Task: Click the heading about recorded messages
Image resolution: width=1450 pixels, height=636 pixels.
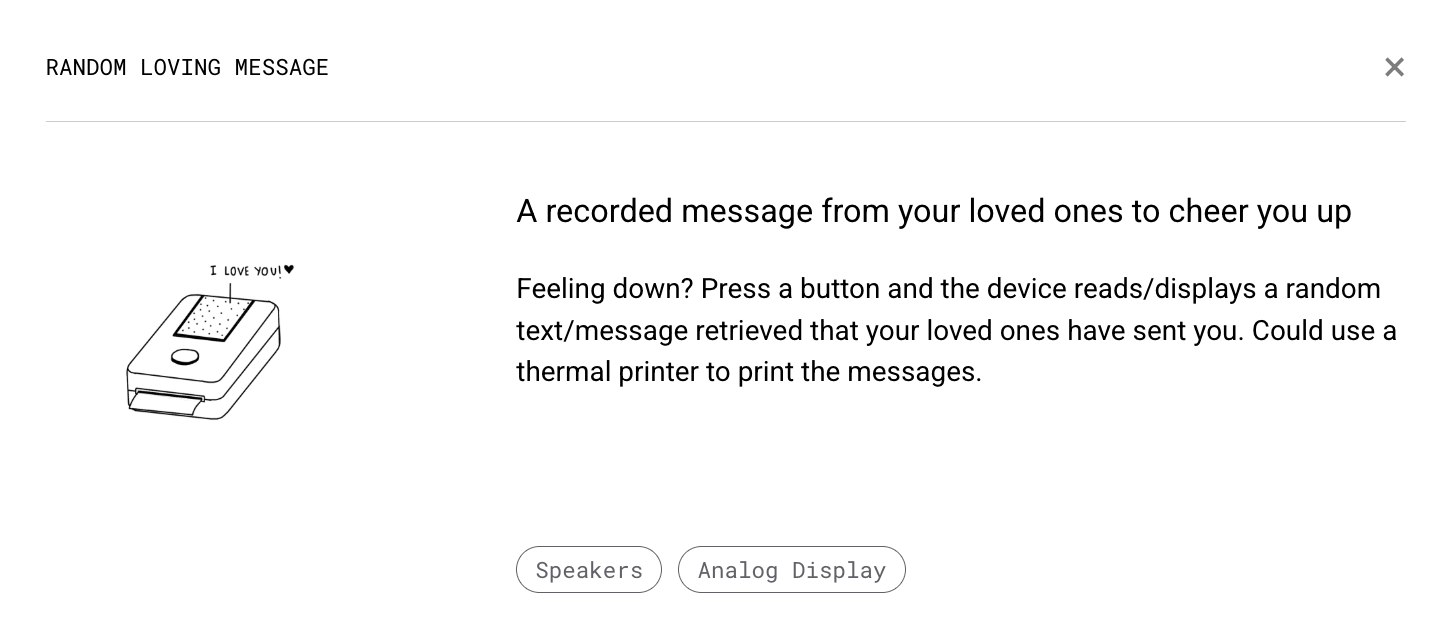Action: 933,211
